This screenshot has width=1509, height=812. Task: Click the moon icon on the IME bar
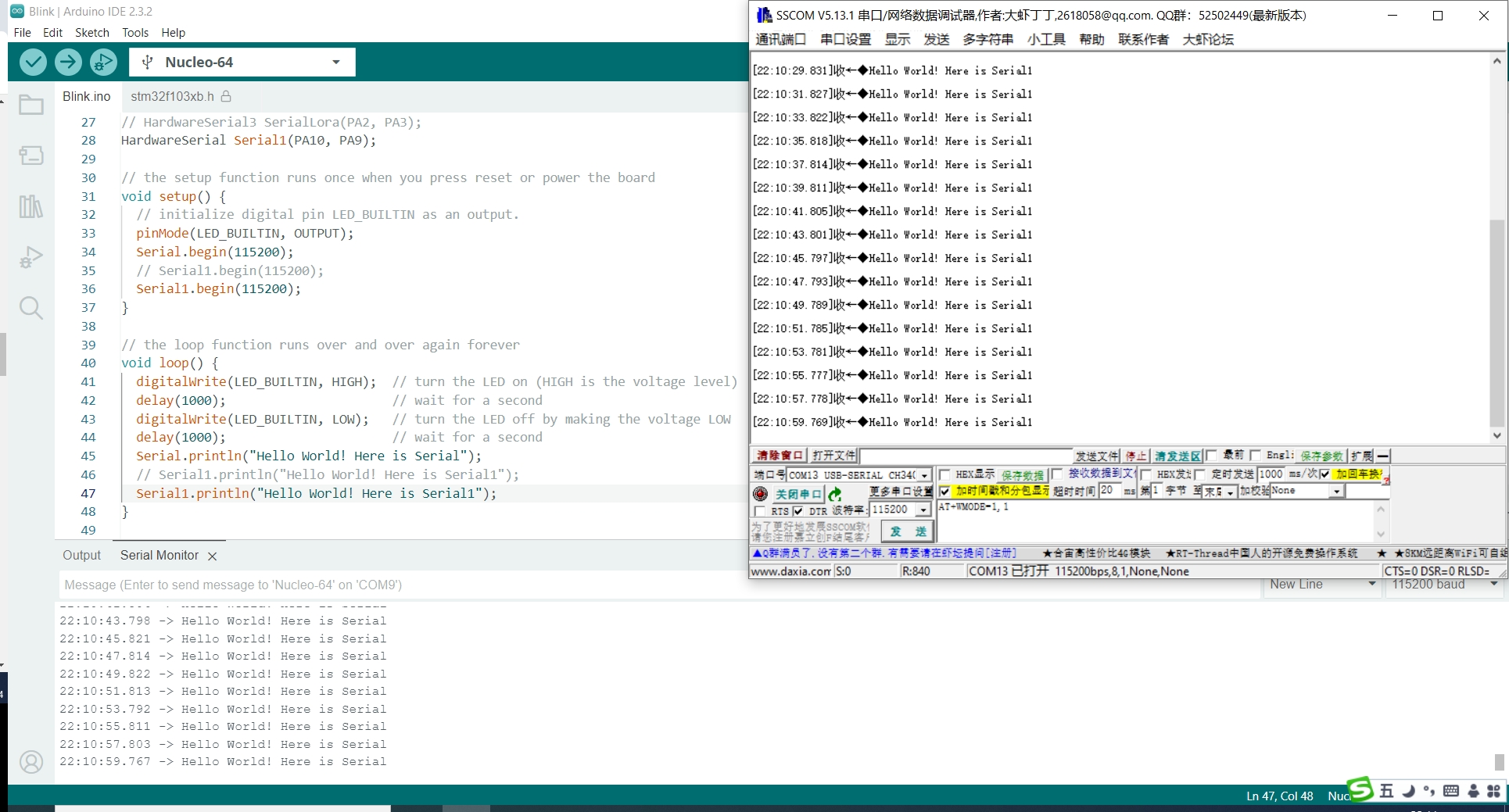[1408, 791]
